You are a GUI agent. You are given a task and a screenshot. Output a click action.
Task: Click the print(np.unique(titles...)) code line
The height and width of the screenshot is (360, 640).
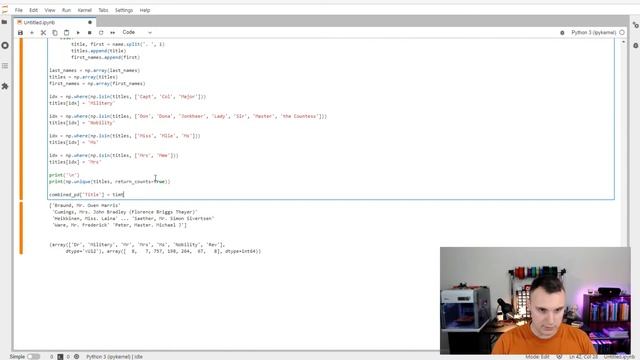point(109,182)
